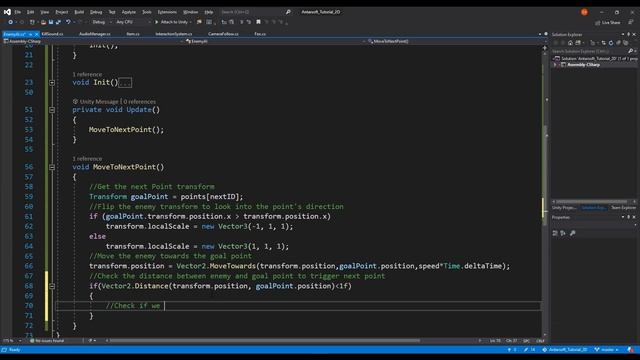Open the Extensions menu
The image size is (640, 360).
pyautogui.click(x=167, y=12)
